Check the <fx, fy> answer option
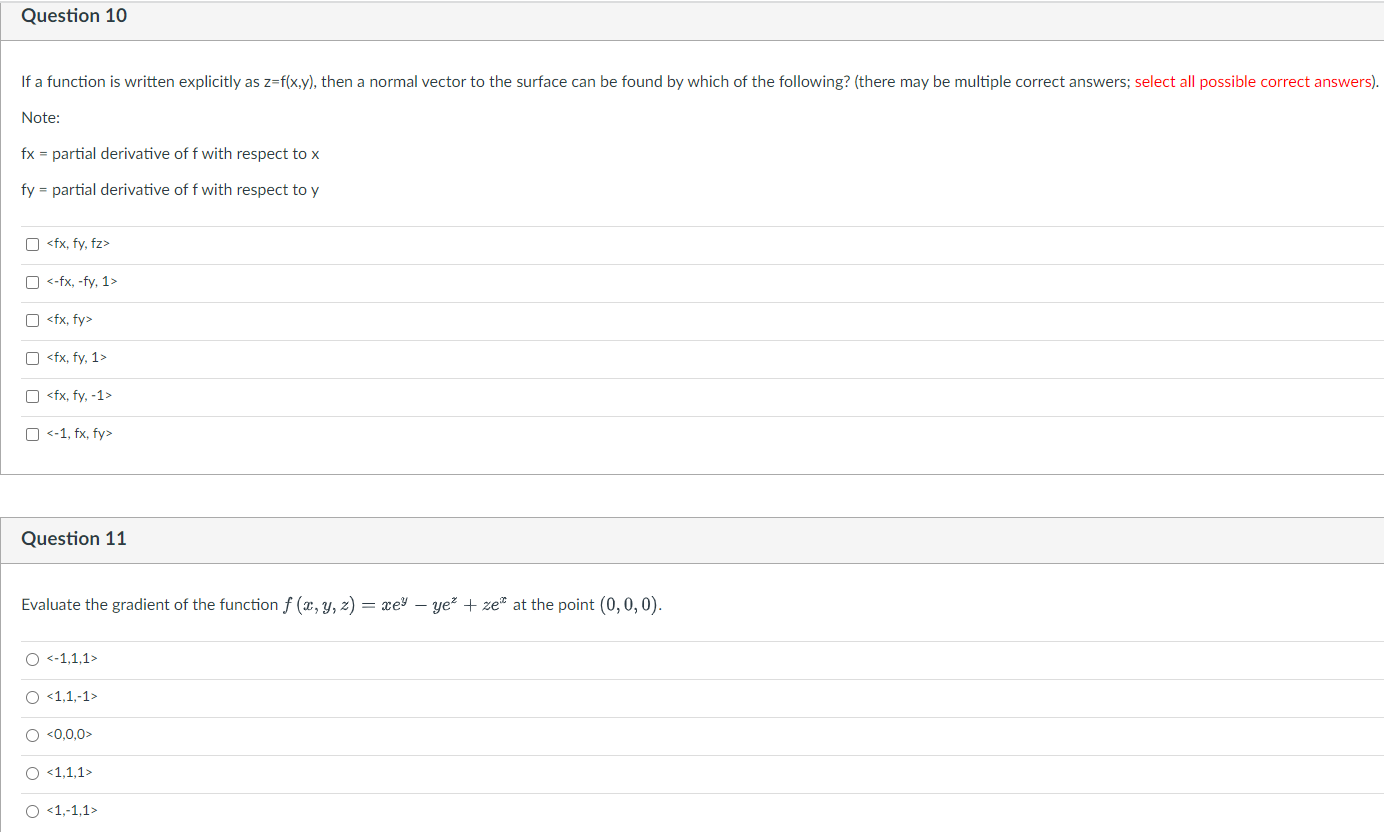Image resolution: width=1384 pixels, height=832 pixels. pyautogui.click(x=31, y=319)
